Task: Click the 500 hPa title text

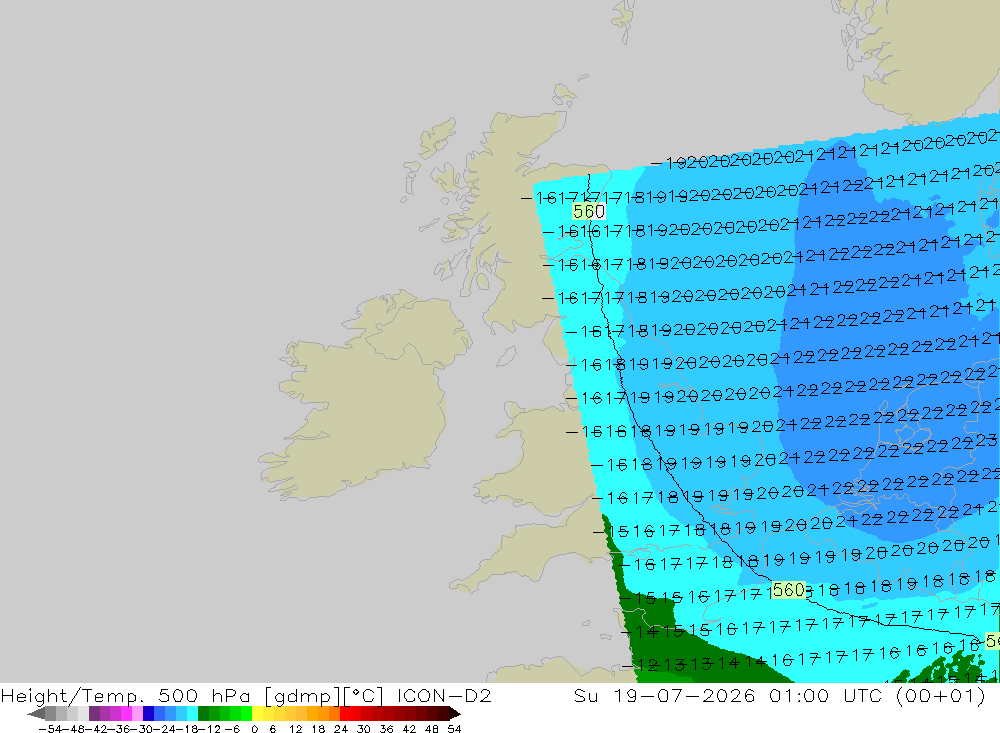Action: (204, 695)
